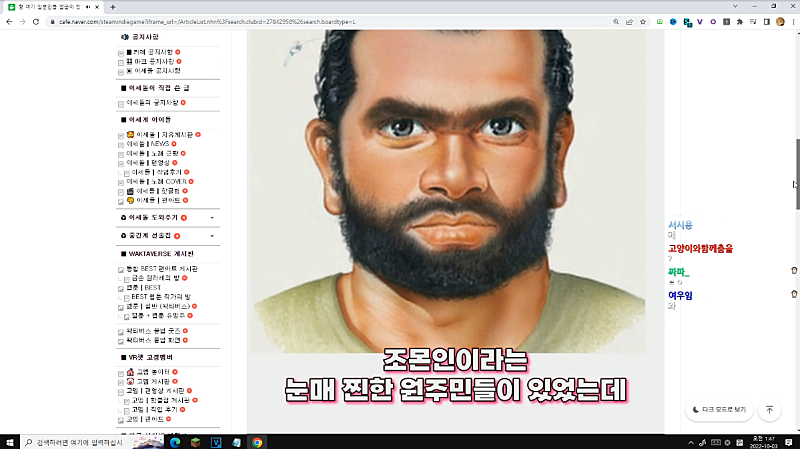Image resolution: width=800 pixels, height=449 pixels.
Task: Open the 이세돌 | 자유게시판 board
Action: click(x=164, y=135)
